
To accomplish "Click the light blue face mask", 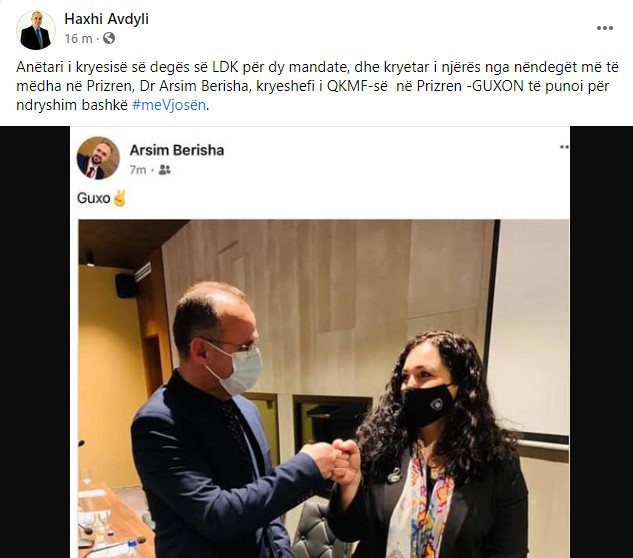I will [237, 371].
